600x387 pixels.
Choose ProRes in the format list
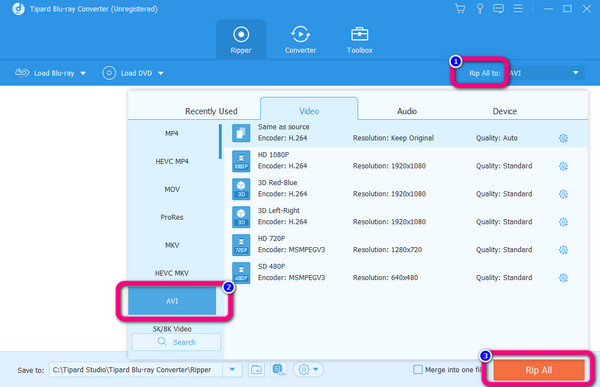pos(172,217)
